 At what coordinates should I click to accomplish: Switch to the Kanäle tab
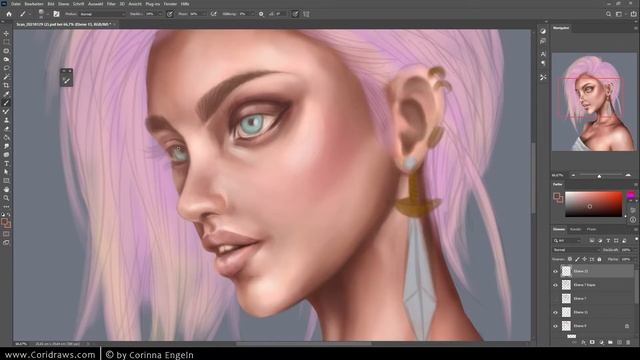575,229
